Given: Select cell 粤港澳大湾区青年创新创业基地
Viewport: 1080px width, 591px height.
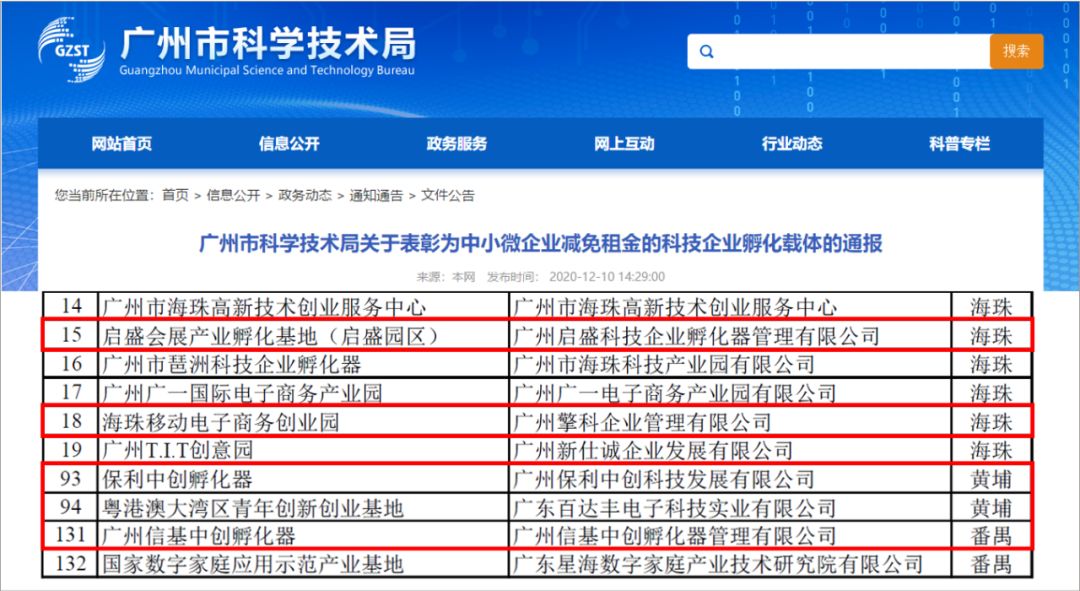Looking at the screenshot, I should coord(303,508).
